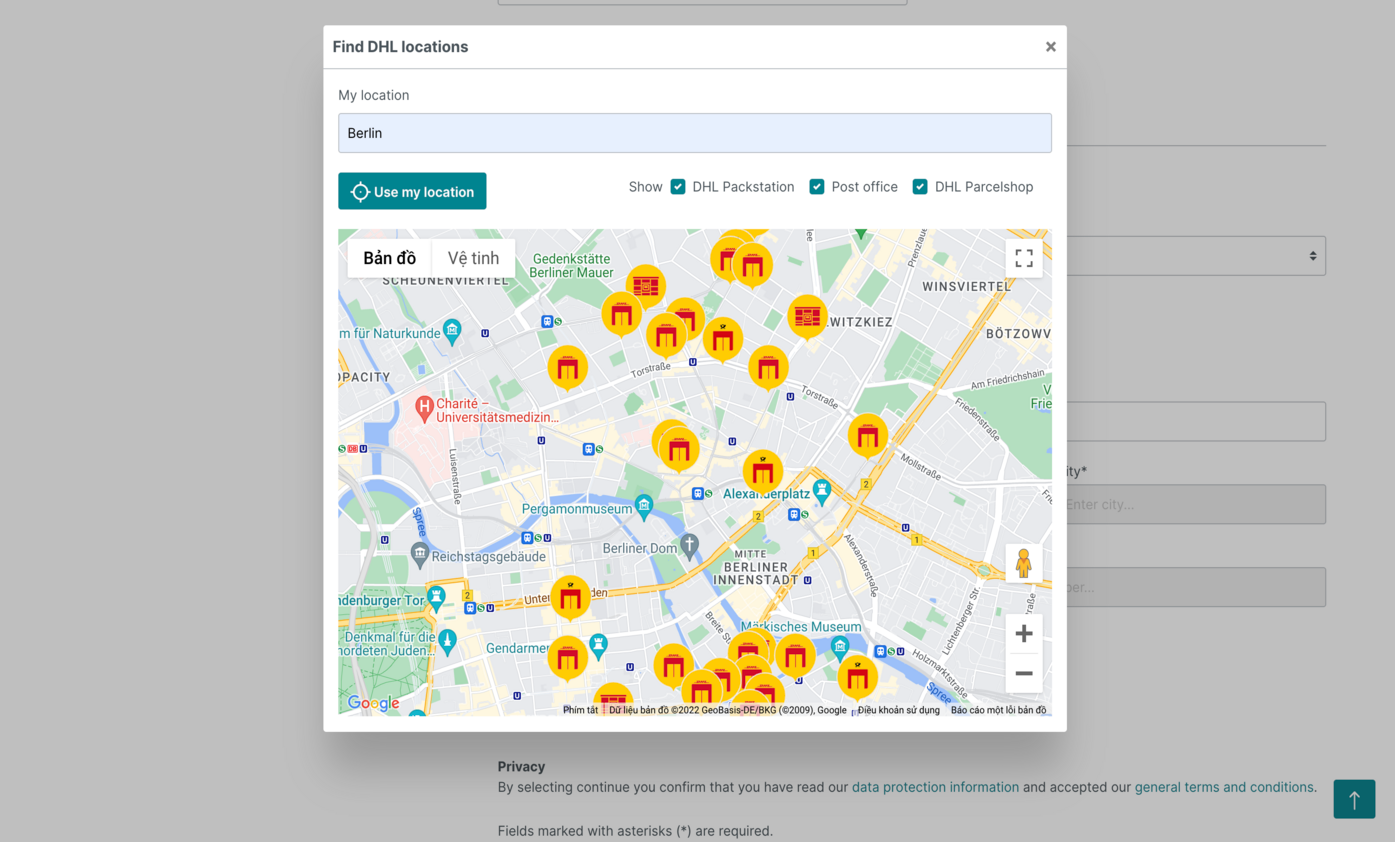
Task: Switch map to Bản đồ view
Action: click(389, 258)
